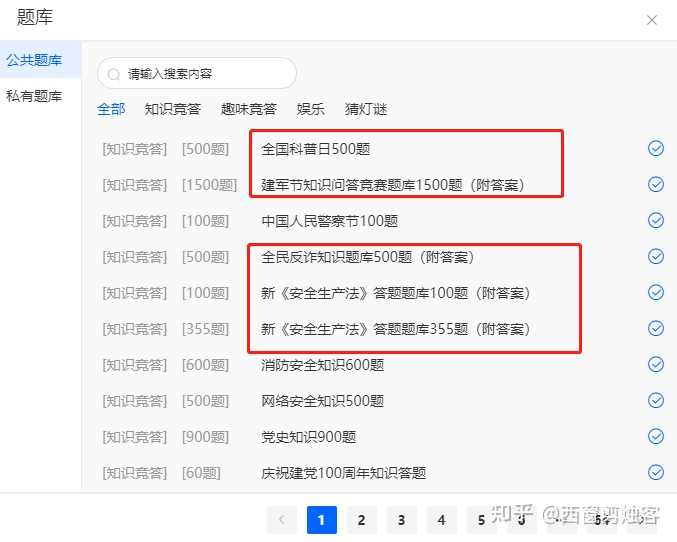Open 庆祝建党100周年知识答题 entry
677x542 pixels.
(344, 473)
